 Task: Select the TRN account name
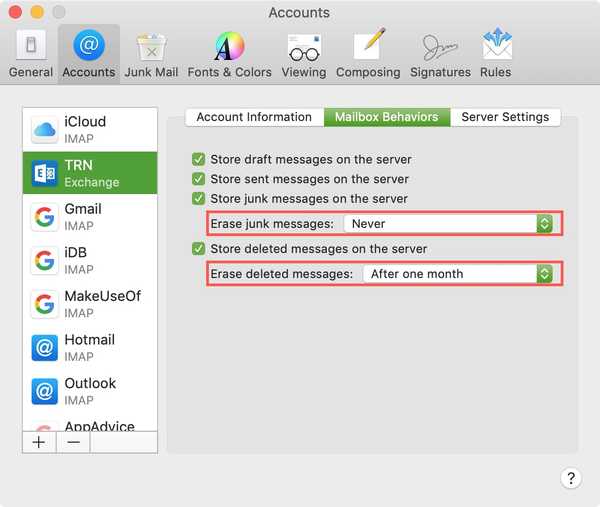click(x=78, y=165)
